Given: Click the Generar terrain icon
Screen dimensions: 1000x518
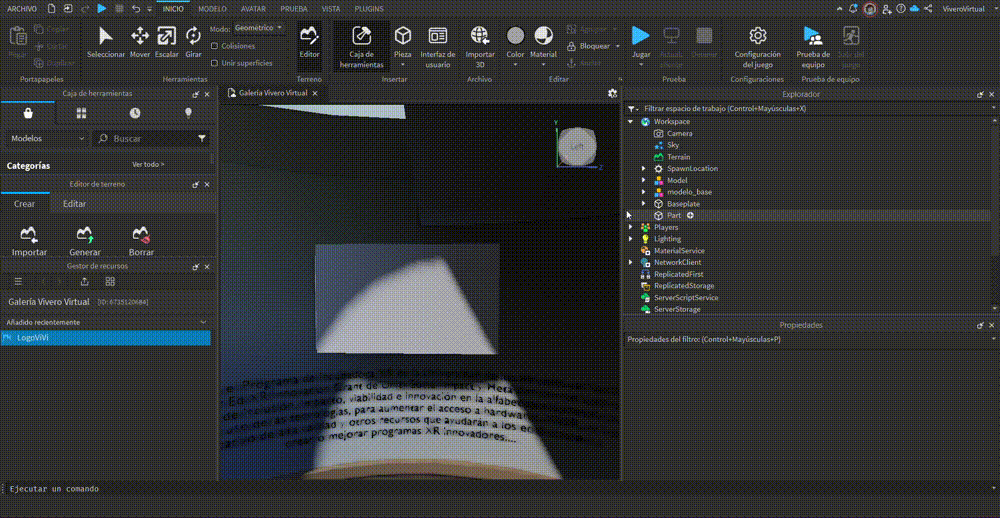Looking at the screenshot, I should 85,240.
